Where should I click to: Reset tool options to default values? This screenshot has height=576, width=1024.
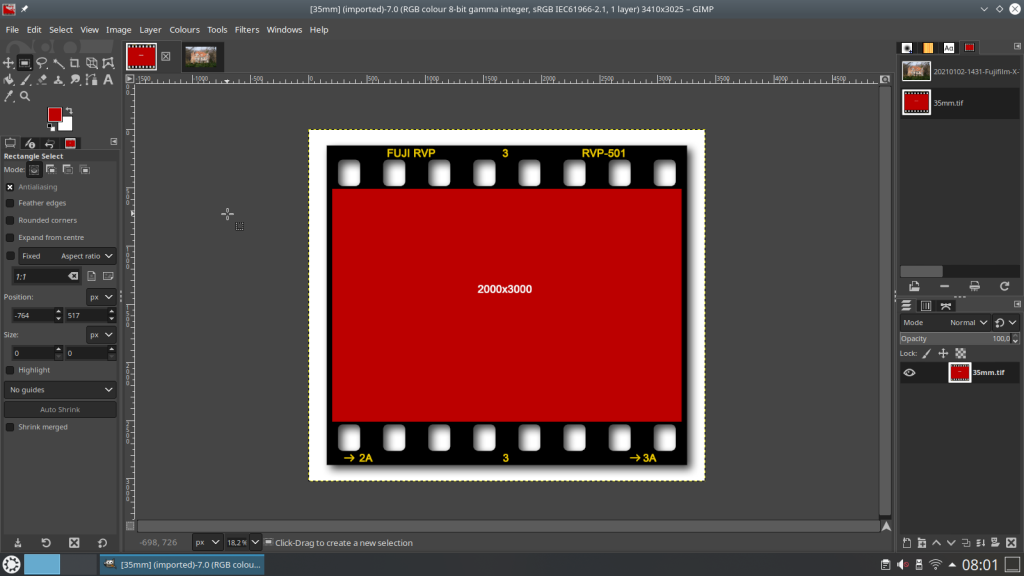point(103,543)
